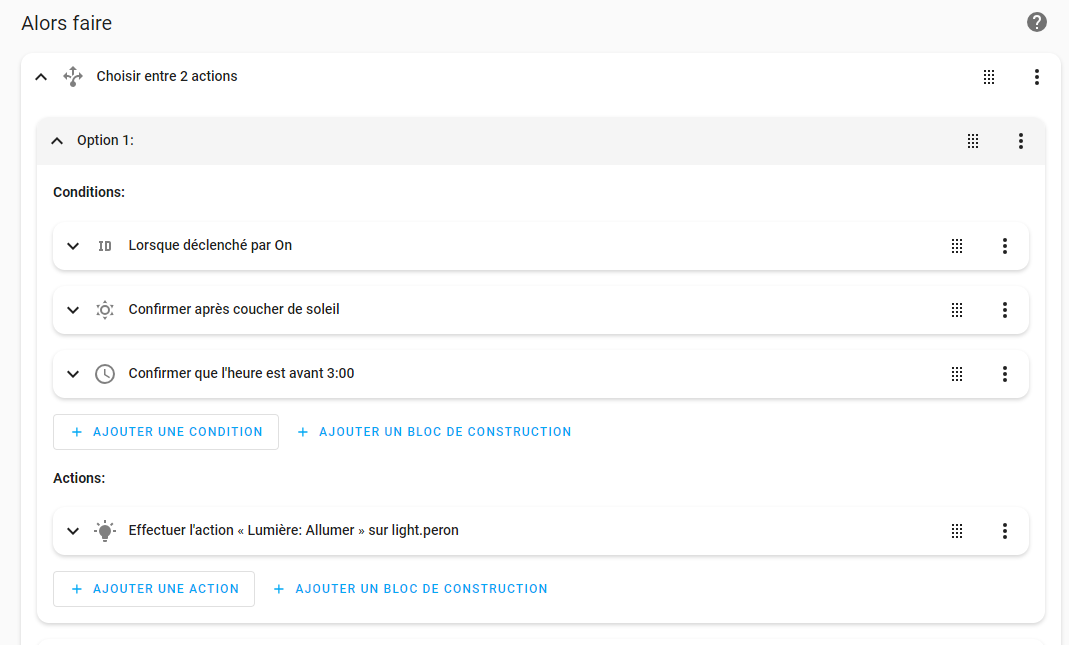
Task: Expand the Confirmer après coucher de soleil condition
Action: [73, 310]
